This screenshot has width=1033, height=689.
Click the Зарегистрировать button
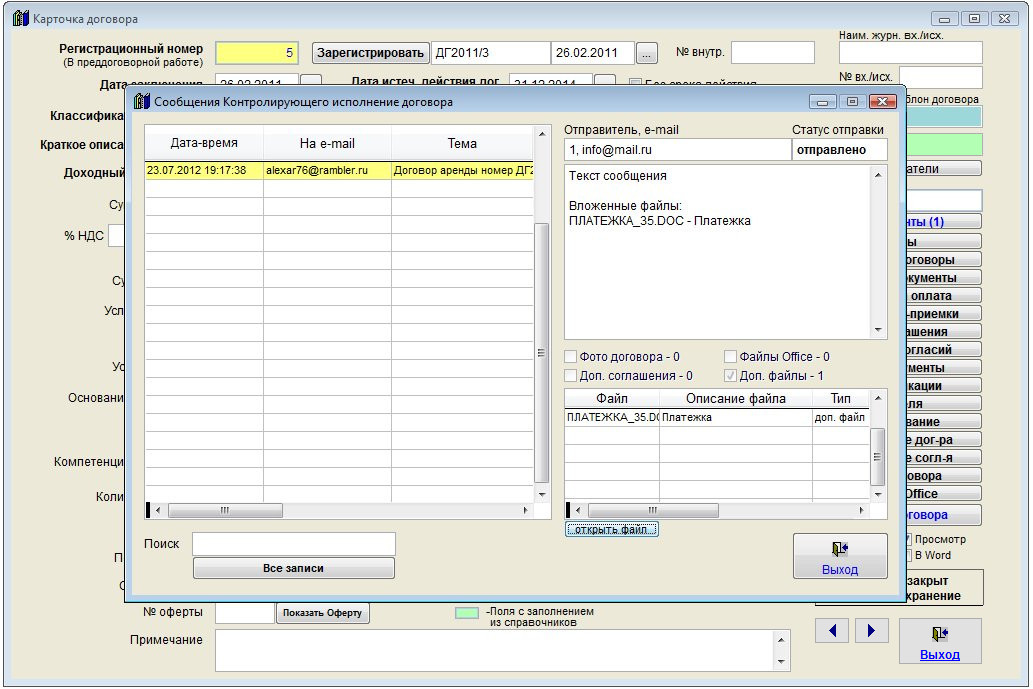[x=370, y=52]
